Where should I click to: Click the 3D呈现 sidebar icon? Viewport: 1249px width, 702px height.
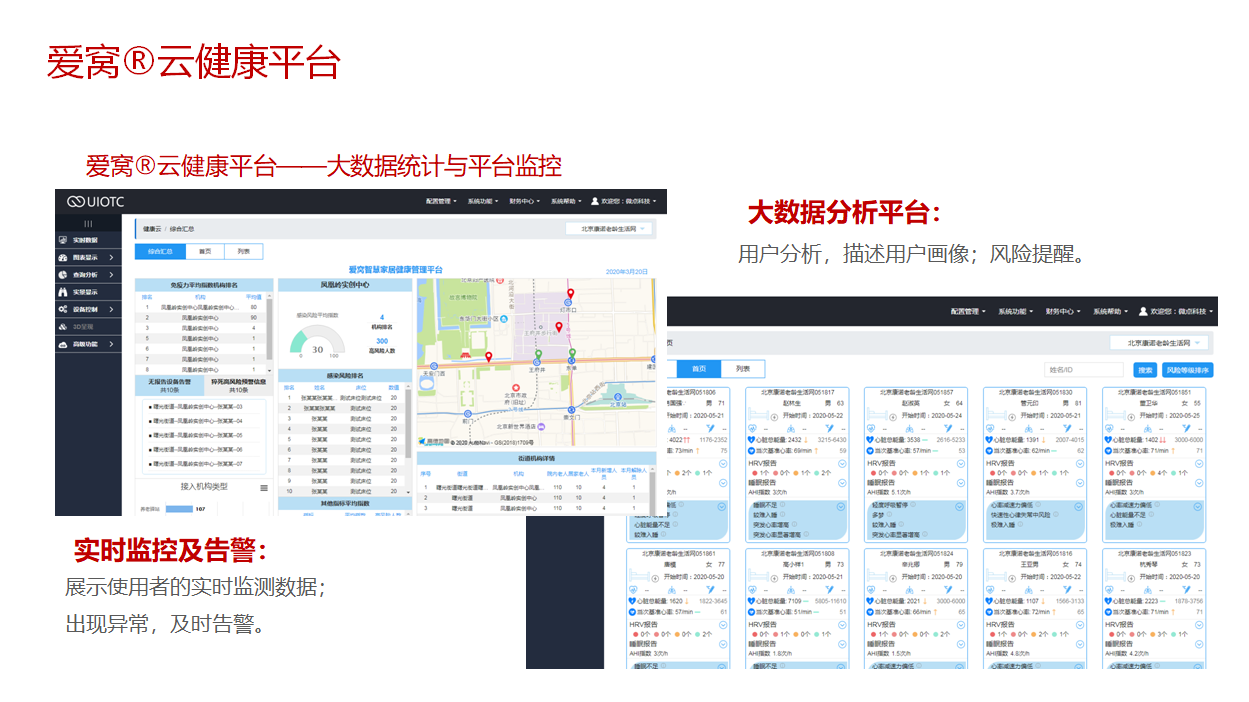pos(63,327)
